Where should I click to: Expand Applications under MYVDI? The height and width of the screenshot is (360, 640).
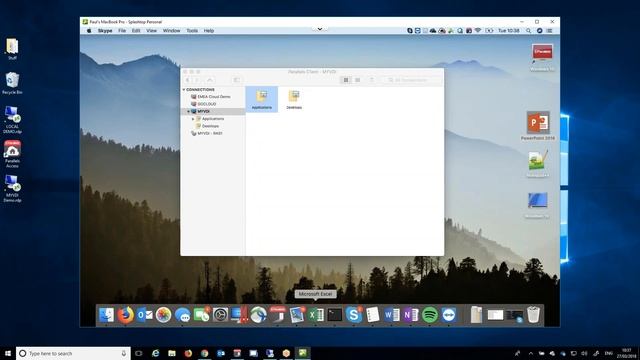click(x=193, y=119)
